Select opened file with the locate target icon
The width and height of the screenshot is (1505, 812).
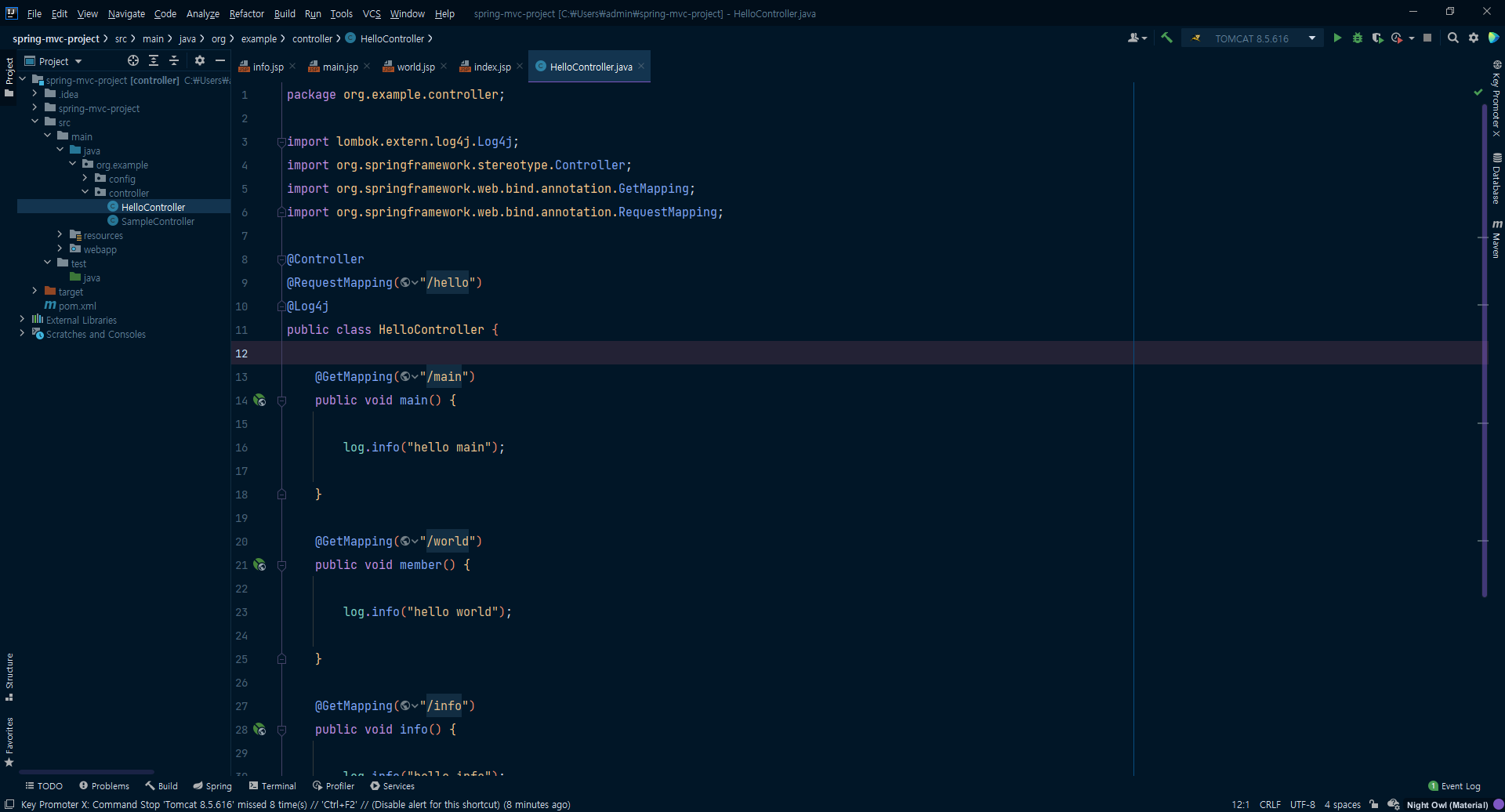point(133,60)
